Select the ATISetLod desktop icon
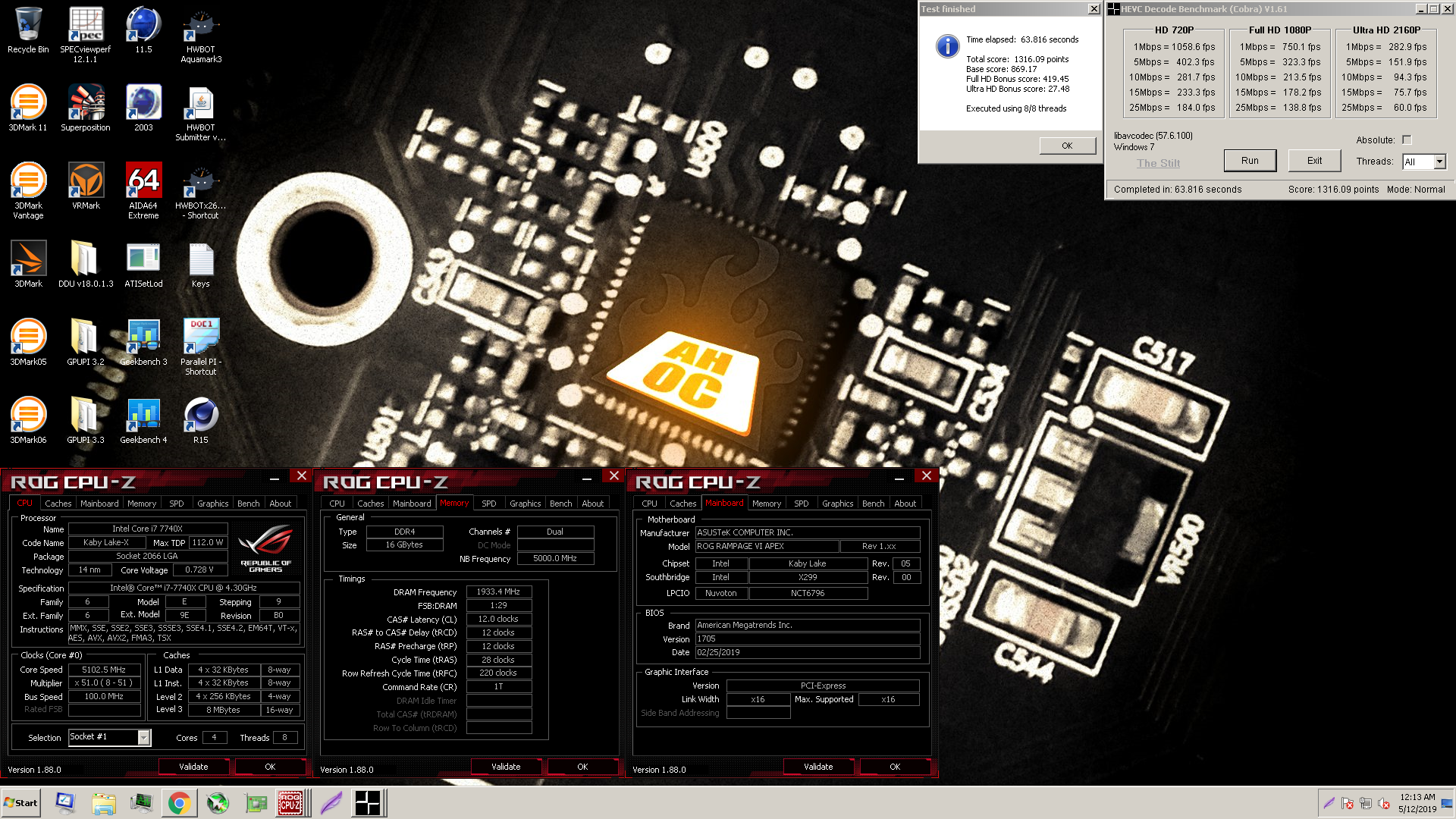The image size is (1456, 819). coord(143,264)
